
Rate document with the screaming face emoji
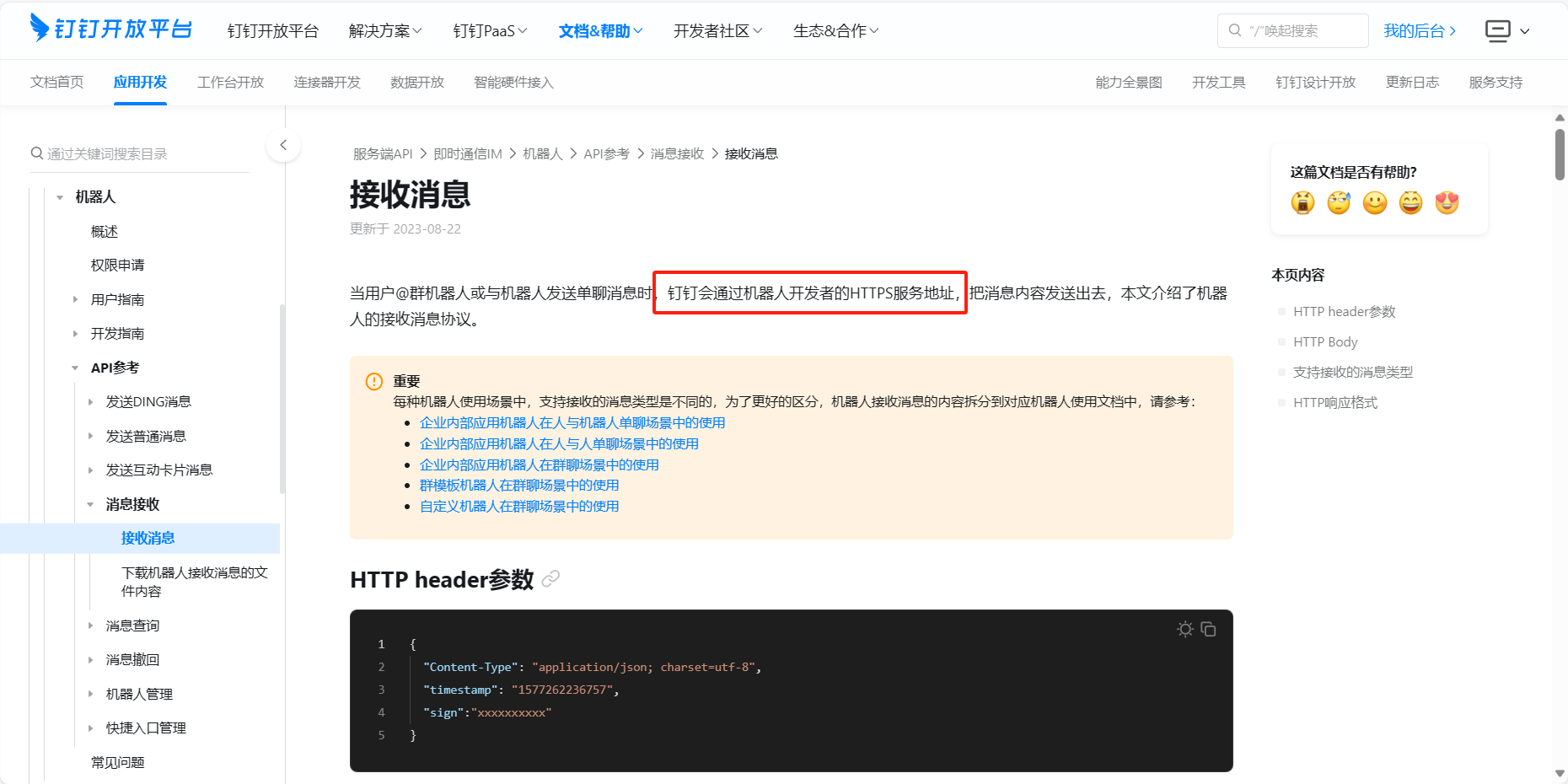point(1302,202)
